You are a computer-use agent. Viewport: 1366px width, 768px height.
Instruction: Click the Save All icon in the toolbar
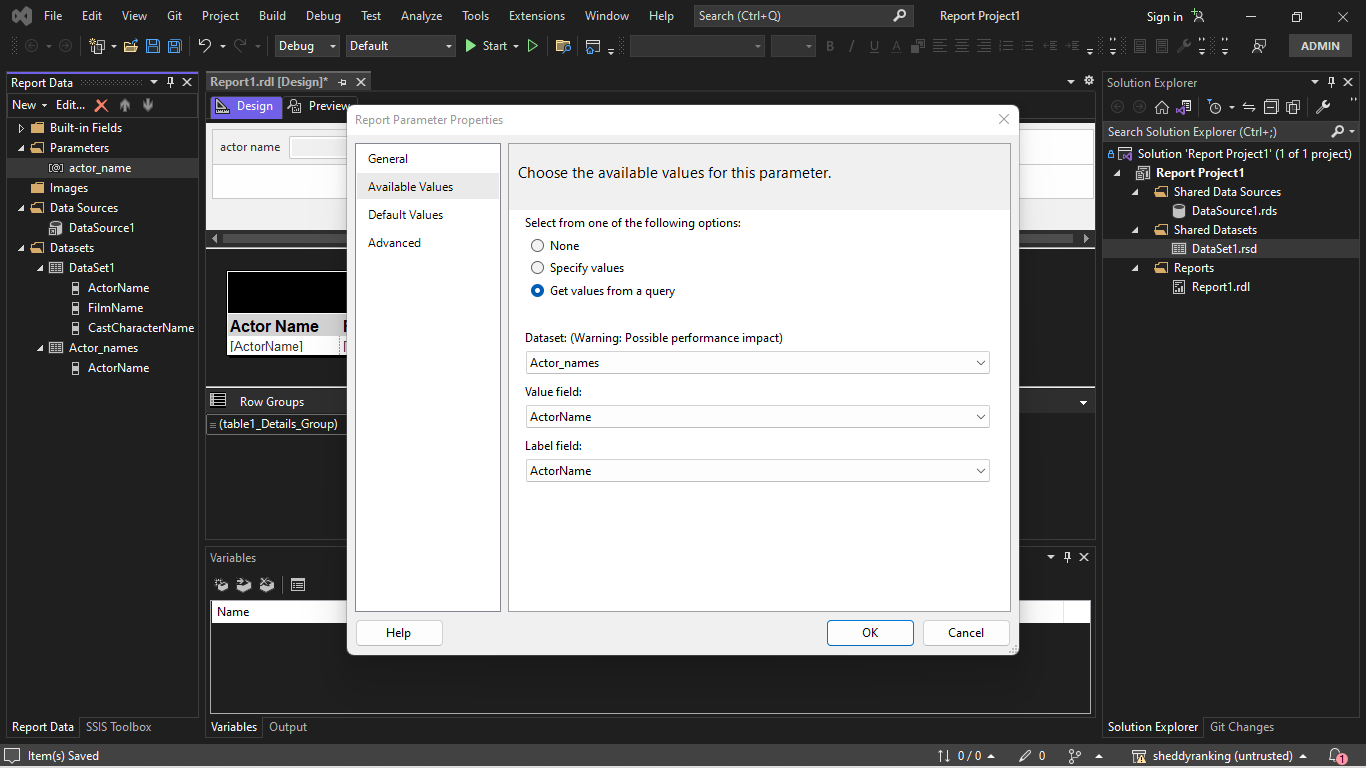tap(174, 46)
